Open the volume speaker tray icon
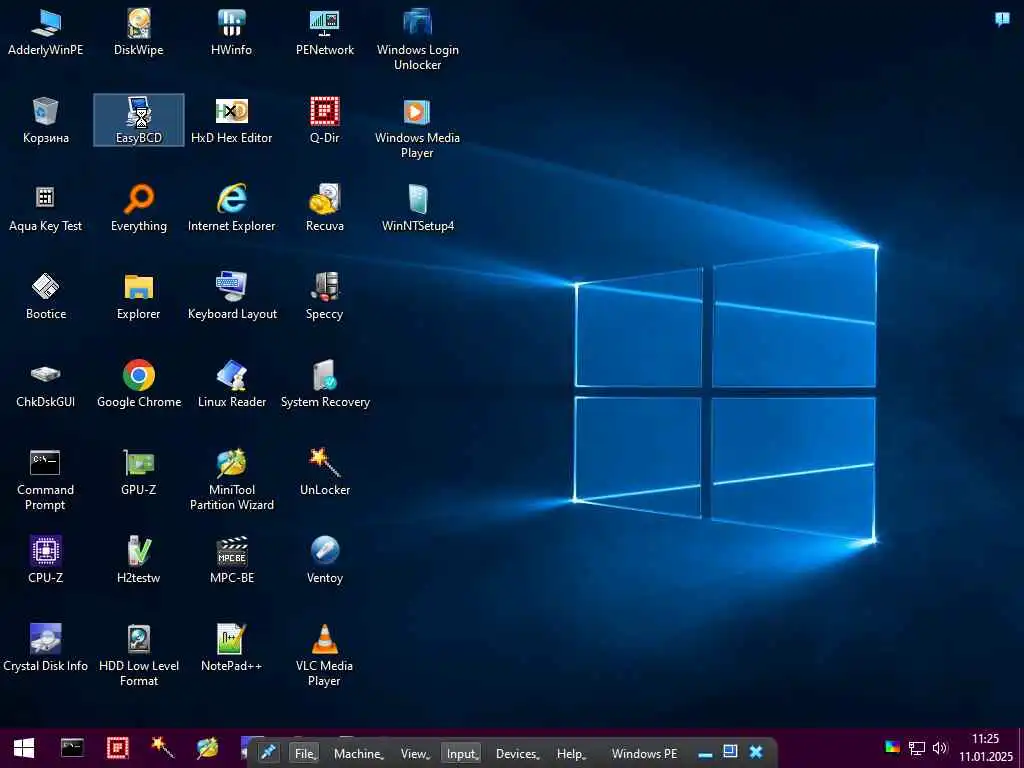The height and width of the screenshot is (768, 1024). coord(940,748)
